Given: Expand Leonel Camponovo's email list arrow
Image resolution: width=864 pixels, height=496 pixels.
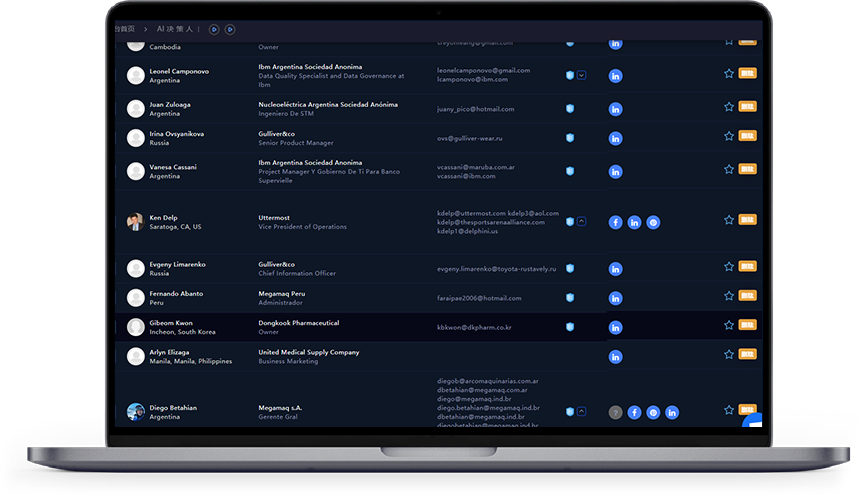Looking at the screenshot, I should pyautogui.click(x=581, y=75).
